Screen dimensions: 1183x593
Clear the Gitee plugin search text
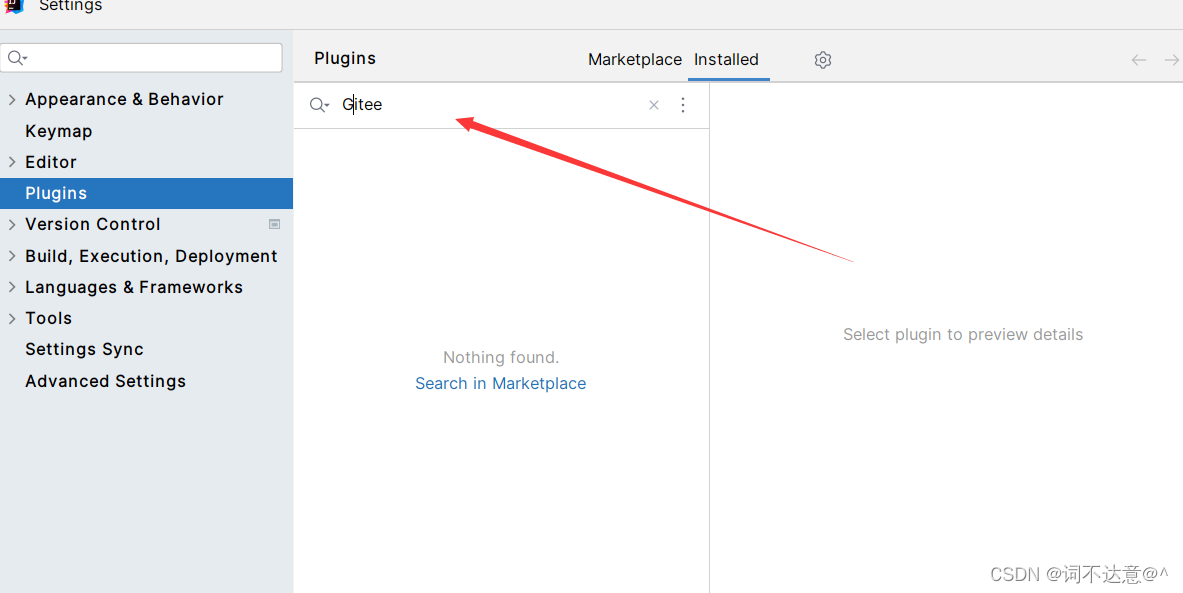[x=654, y=105]
